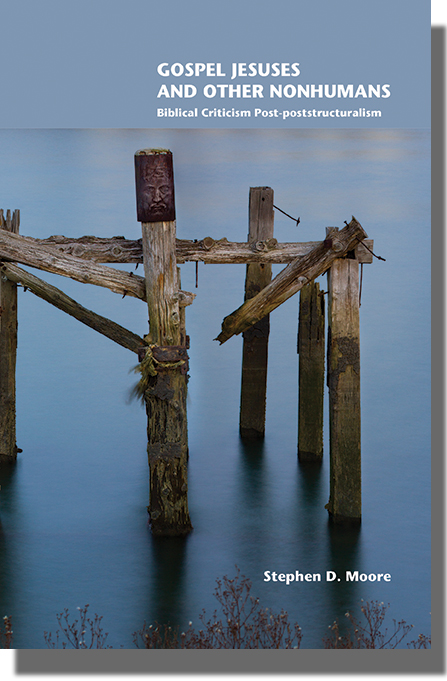Click the partial piling at the left edge
Viewport: 447px width, 681px height.
coord(8,334)
